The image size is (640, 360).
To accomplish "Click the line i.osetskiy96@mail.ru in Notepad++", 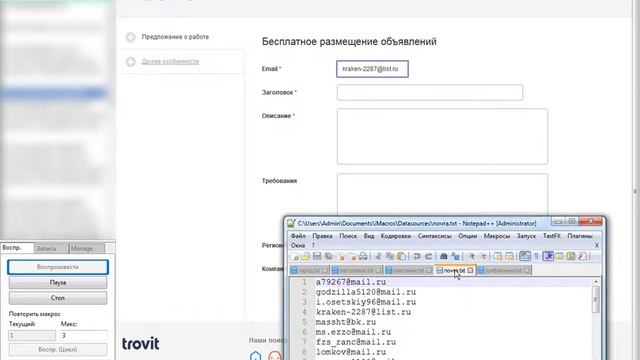I will click(366, 302).
